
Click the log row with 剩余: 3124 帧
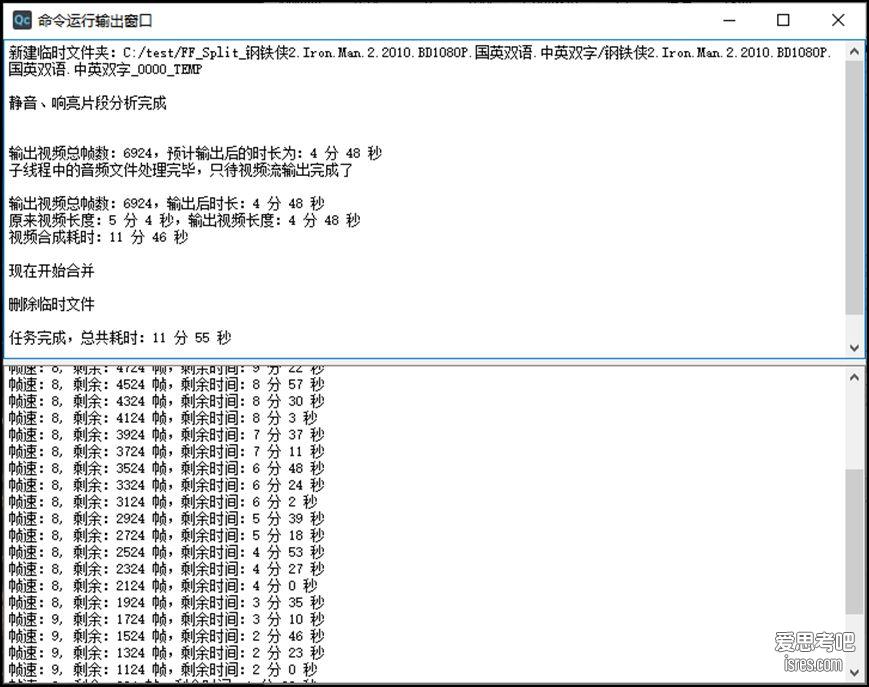(163, 502)
